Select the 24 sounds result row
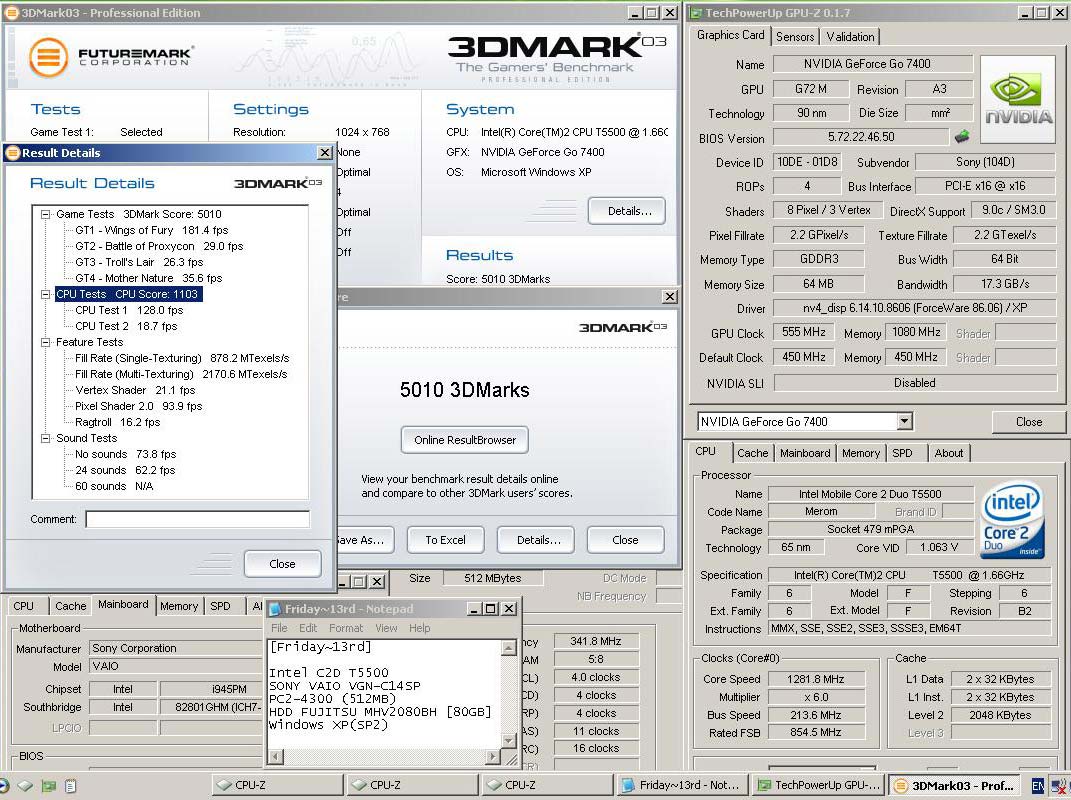Screen dimensions: 1071x800 (125, 470)
